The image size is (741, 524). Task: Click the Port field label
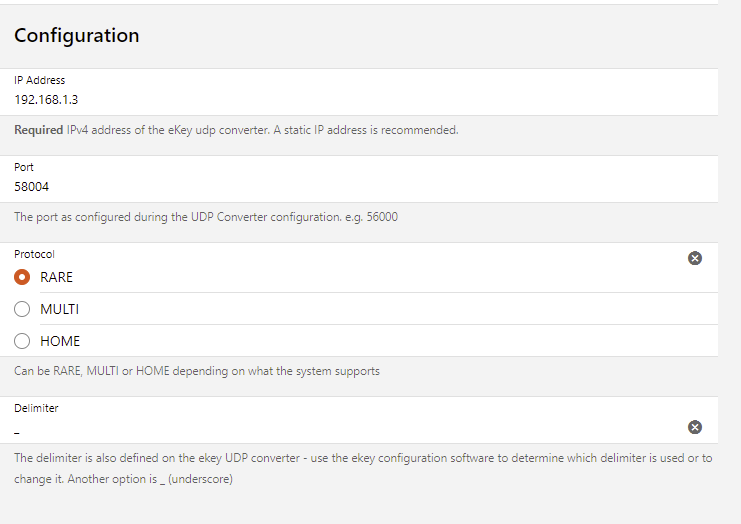click(x=24, y=167)
